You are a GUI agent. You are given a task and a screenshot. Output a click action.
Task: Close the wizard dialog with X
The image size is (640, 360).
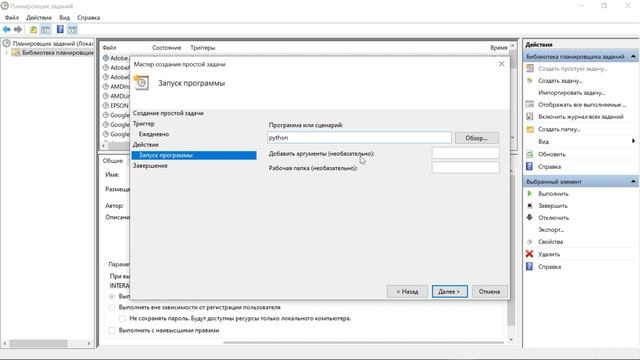point(502,64)
